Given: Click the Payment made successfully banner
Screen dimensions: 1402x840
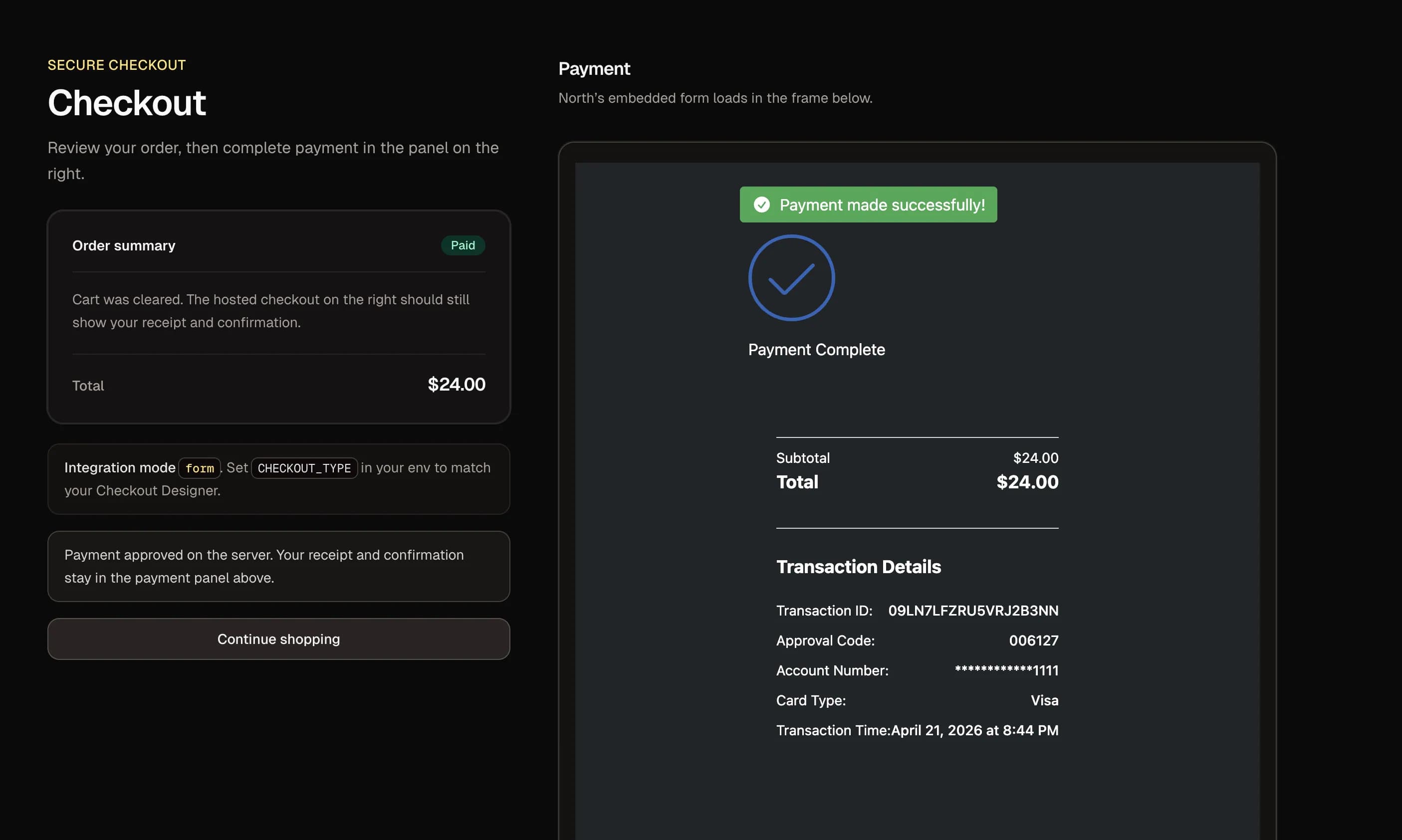Looking at the screenshot, I should coord(868,205).
